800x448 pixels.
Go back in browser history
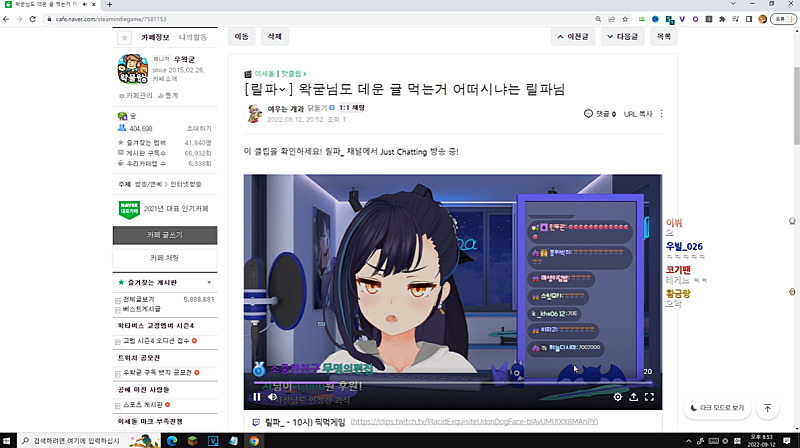[6, 19]
